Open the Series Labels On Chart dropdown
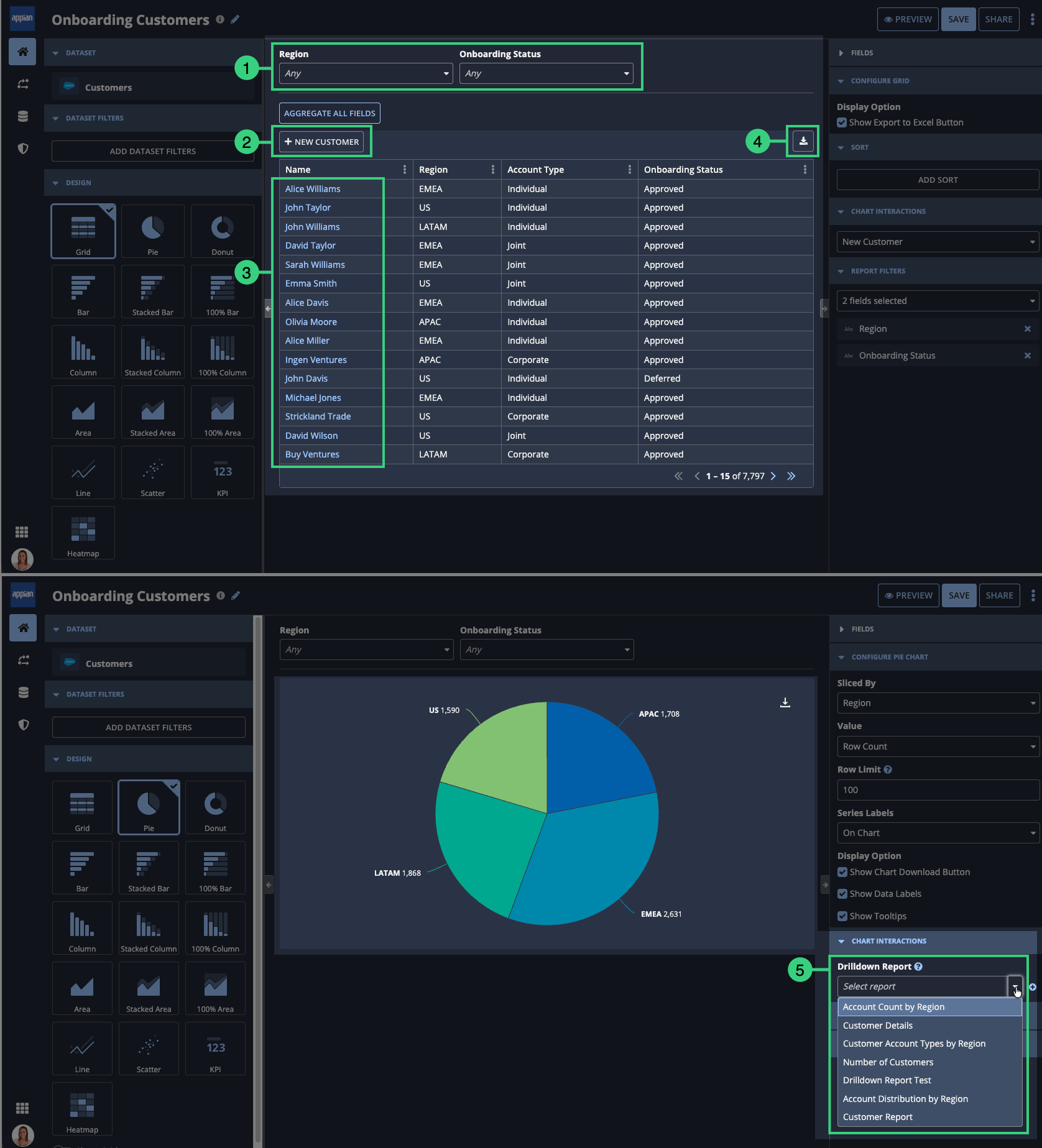1042x1148 pixels. click(938, 833)
